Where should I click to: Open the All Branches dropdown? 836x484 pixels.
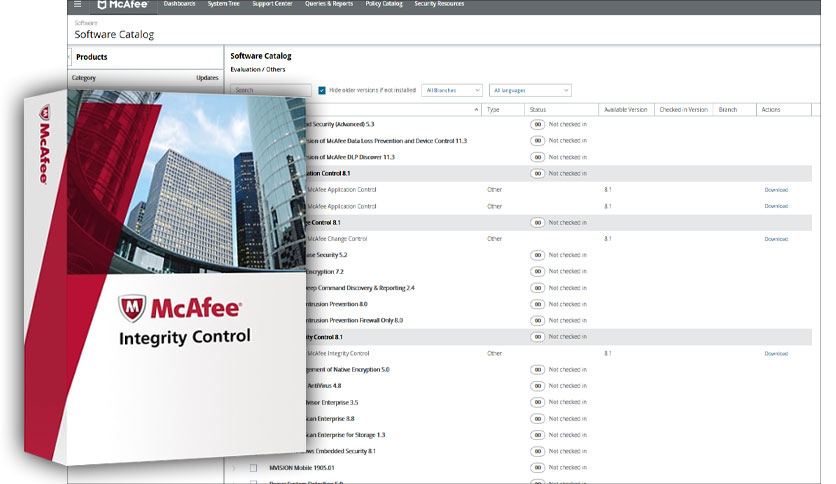[452, 91]
